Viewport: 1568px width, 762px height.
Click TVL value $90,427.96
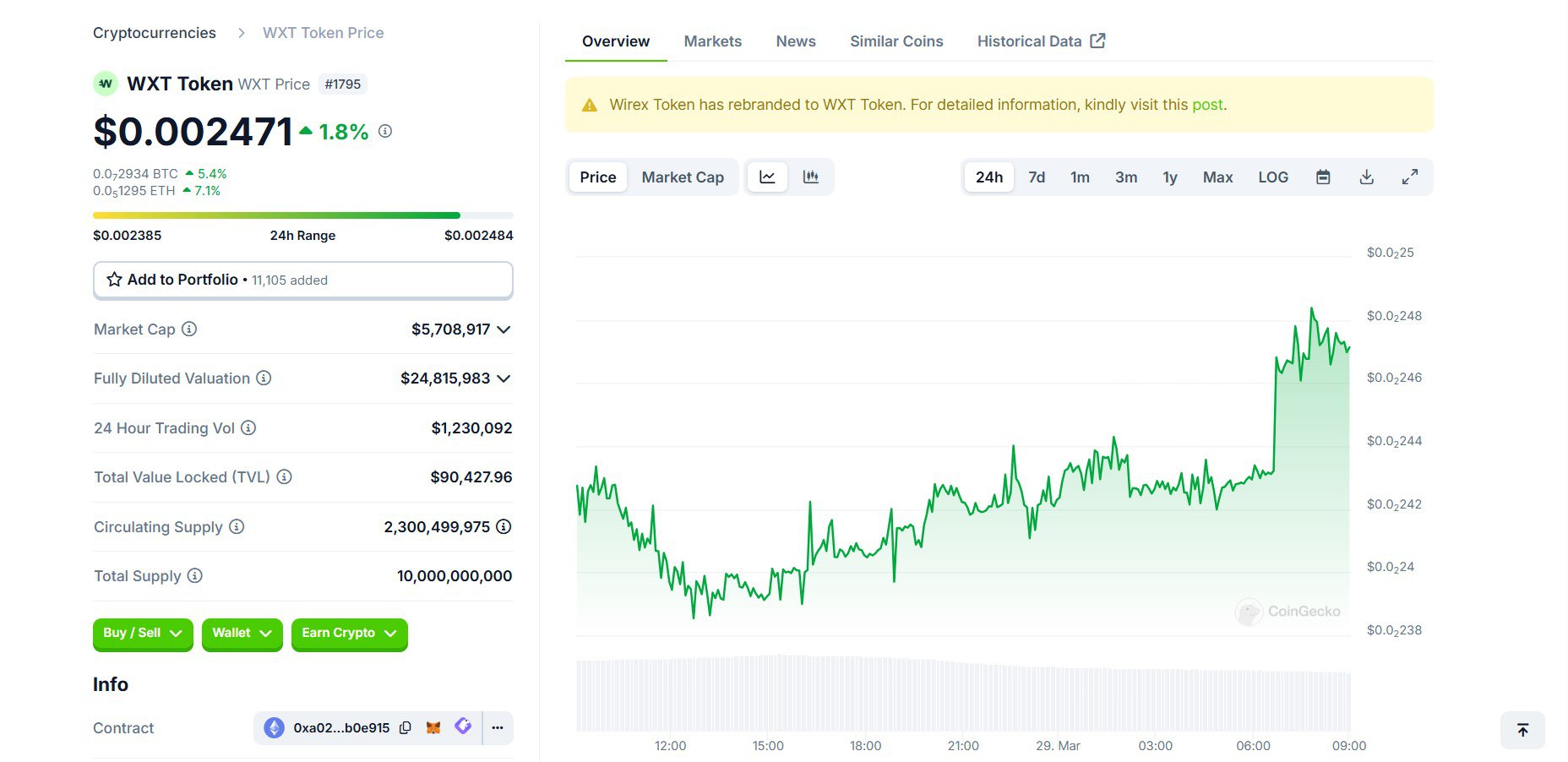click(471, 477)
